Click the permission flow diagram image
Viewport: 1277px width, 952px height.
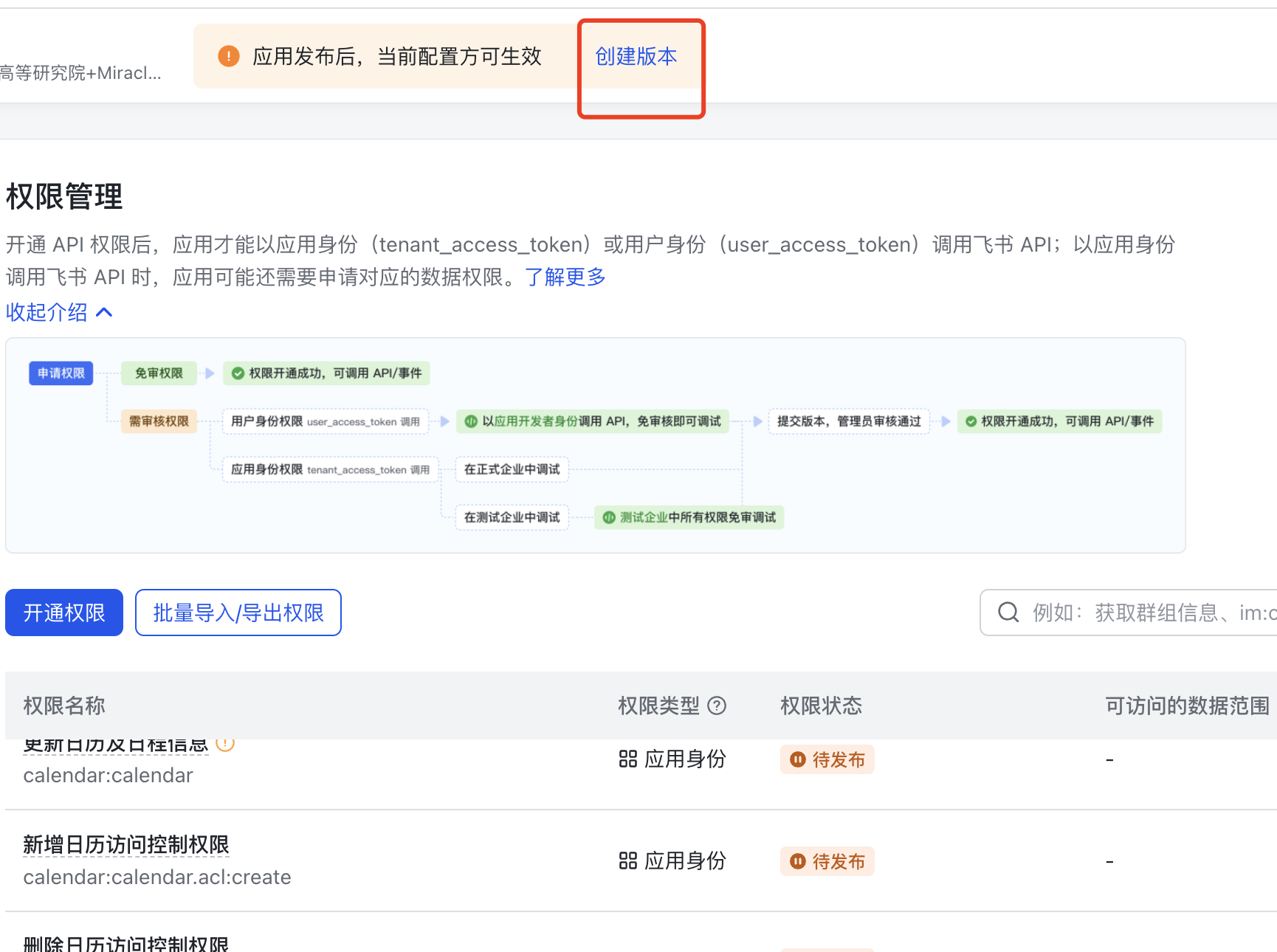click(595, 445)
